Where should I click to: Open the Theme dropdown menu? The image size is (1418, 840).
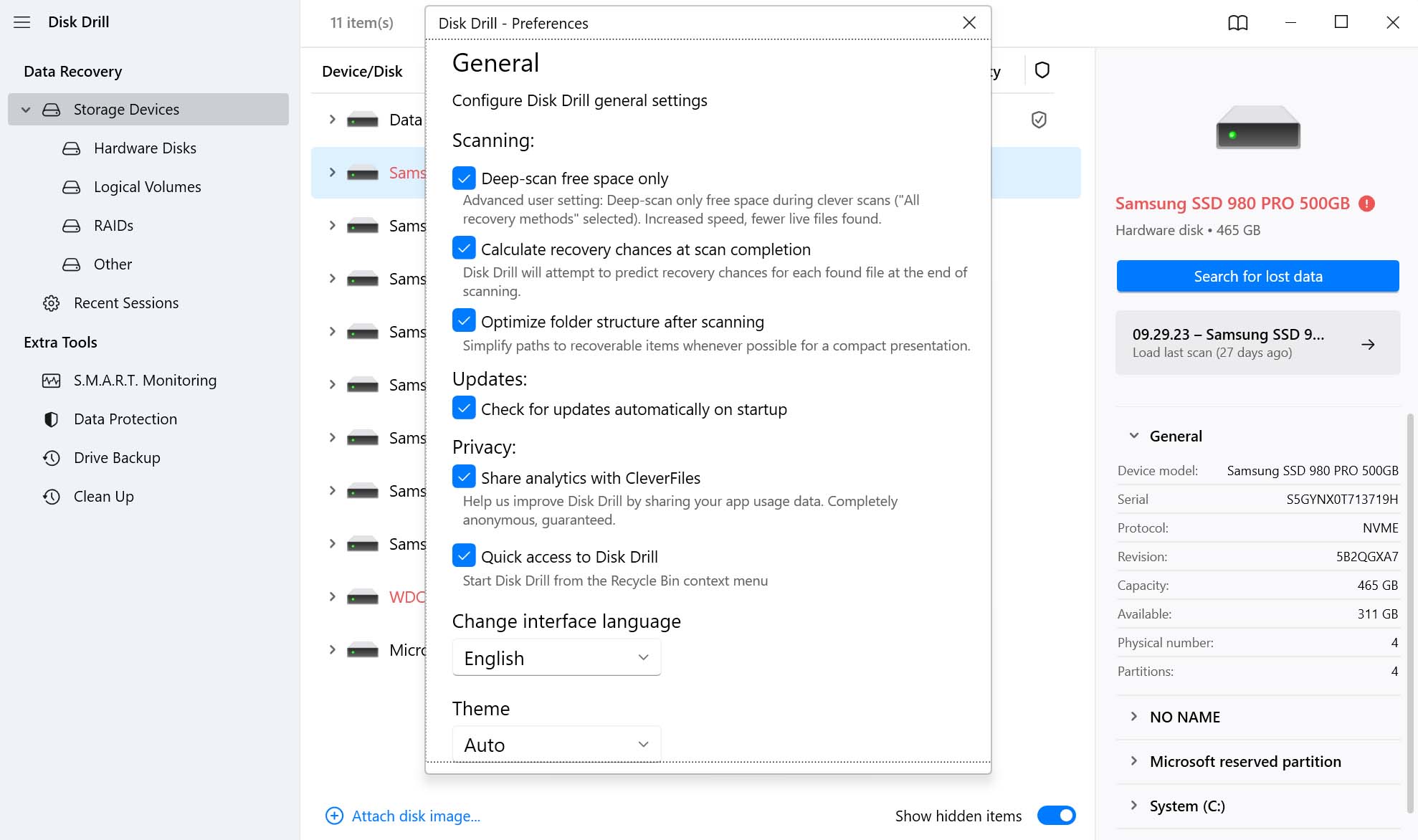point(556,744)
